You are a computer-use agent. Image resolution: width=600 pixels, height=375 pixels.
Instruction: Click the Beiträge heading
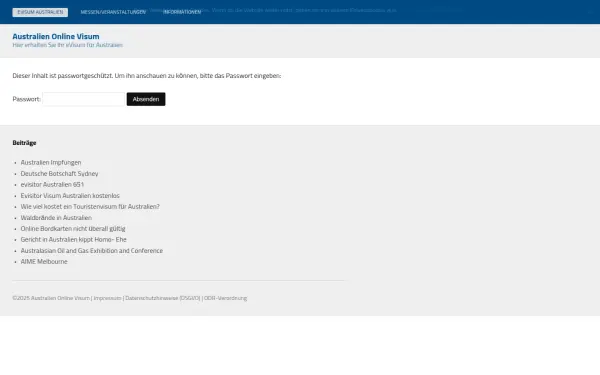coord(24,143)
